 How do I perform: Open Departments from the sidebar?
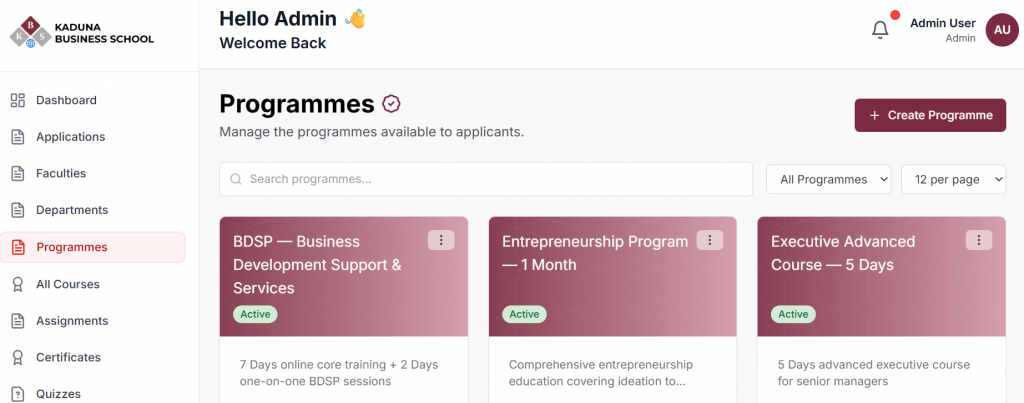[x=72, y=210]
